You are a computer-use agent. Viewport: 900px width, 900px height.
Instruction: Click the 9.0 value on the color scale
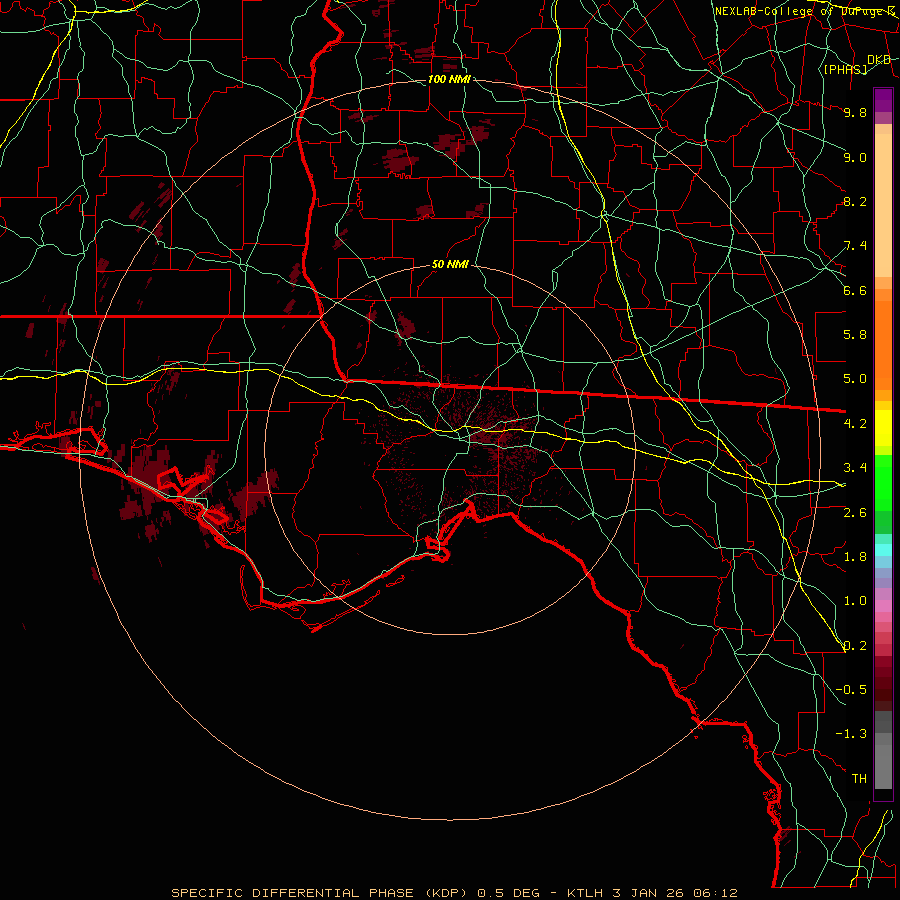[x=855, y=158]
